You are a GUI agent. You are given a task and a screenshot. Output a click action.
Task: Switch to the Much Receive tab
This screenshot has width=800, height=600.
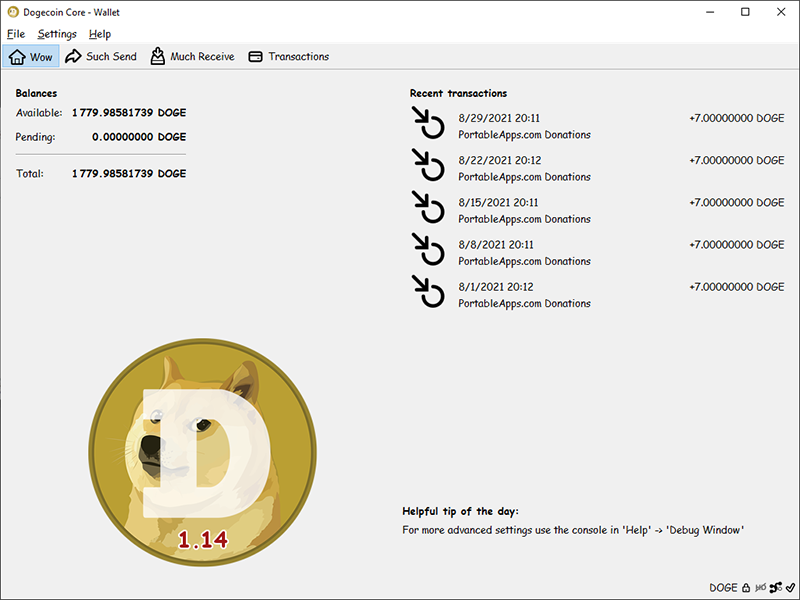tap(192, 57)
